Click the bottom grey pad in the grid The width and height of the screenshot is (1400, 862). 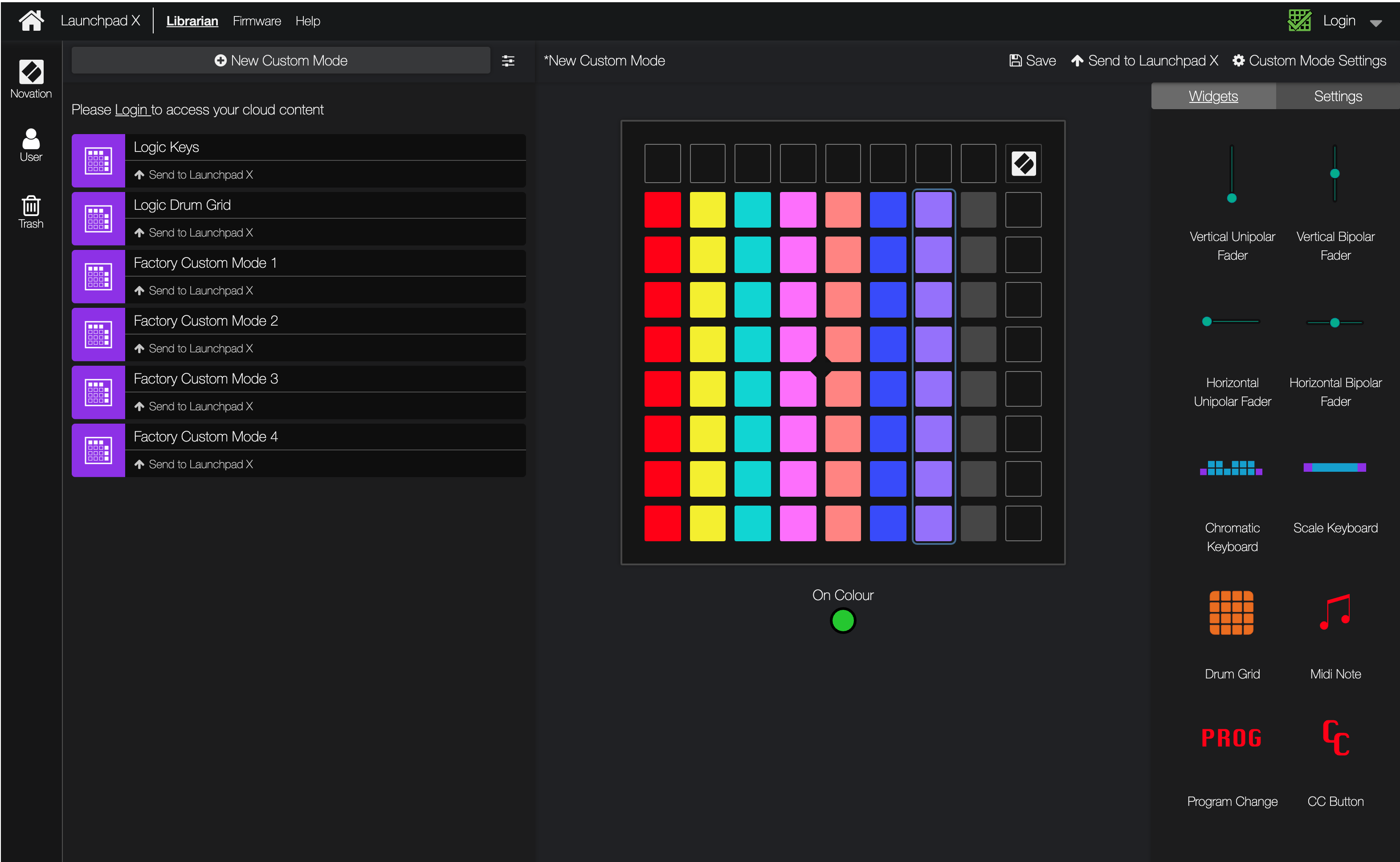tap(978, 523)
